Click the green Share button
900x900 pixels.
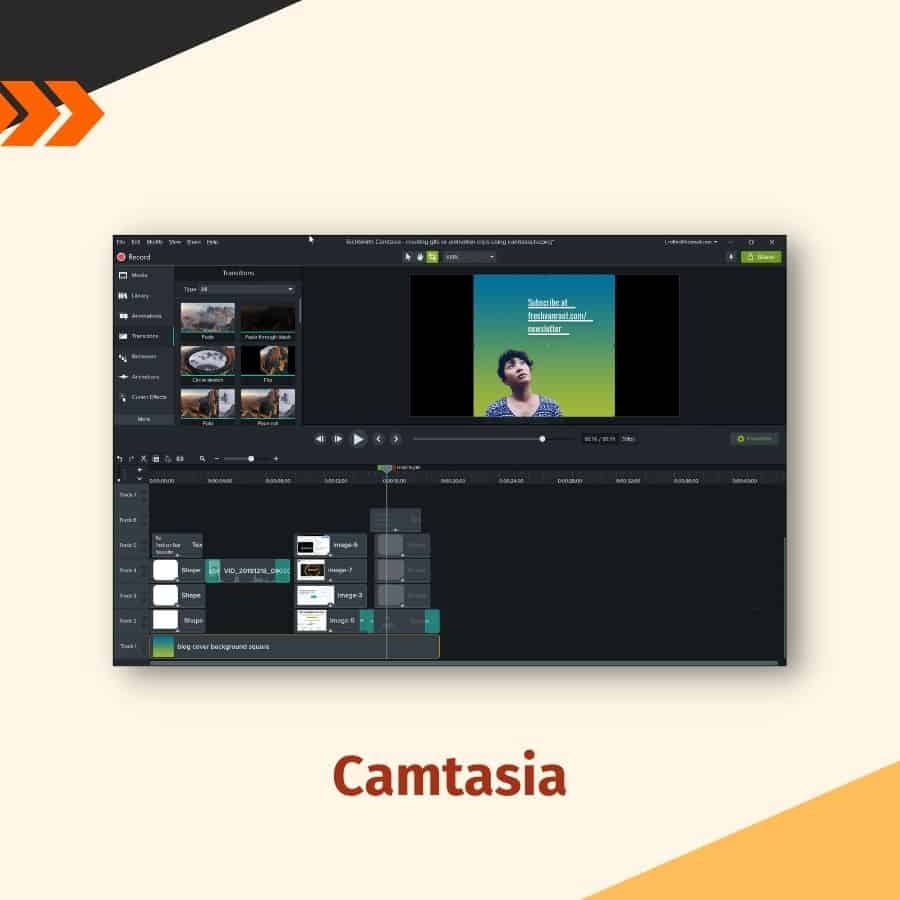coord(761,257)
